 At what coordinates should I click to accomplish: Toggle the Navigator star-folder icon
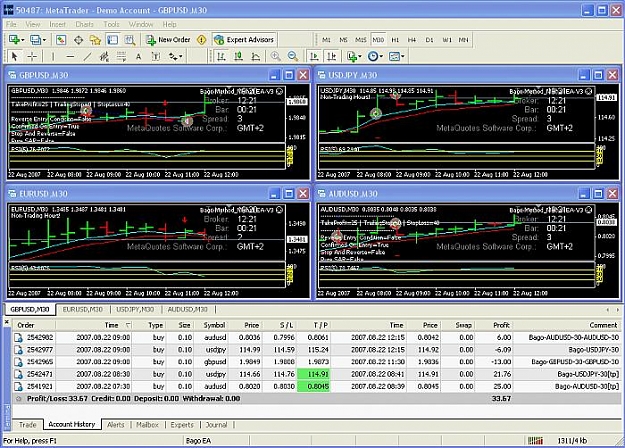[x=95, y=40]
